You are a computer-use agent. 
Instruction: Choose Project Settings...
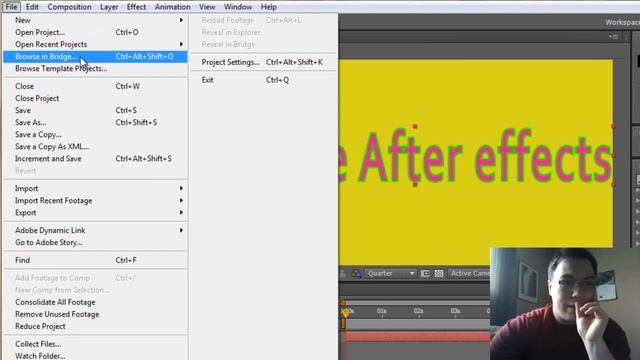[x=263, y=62]
